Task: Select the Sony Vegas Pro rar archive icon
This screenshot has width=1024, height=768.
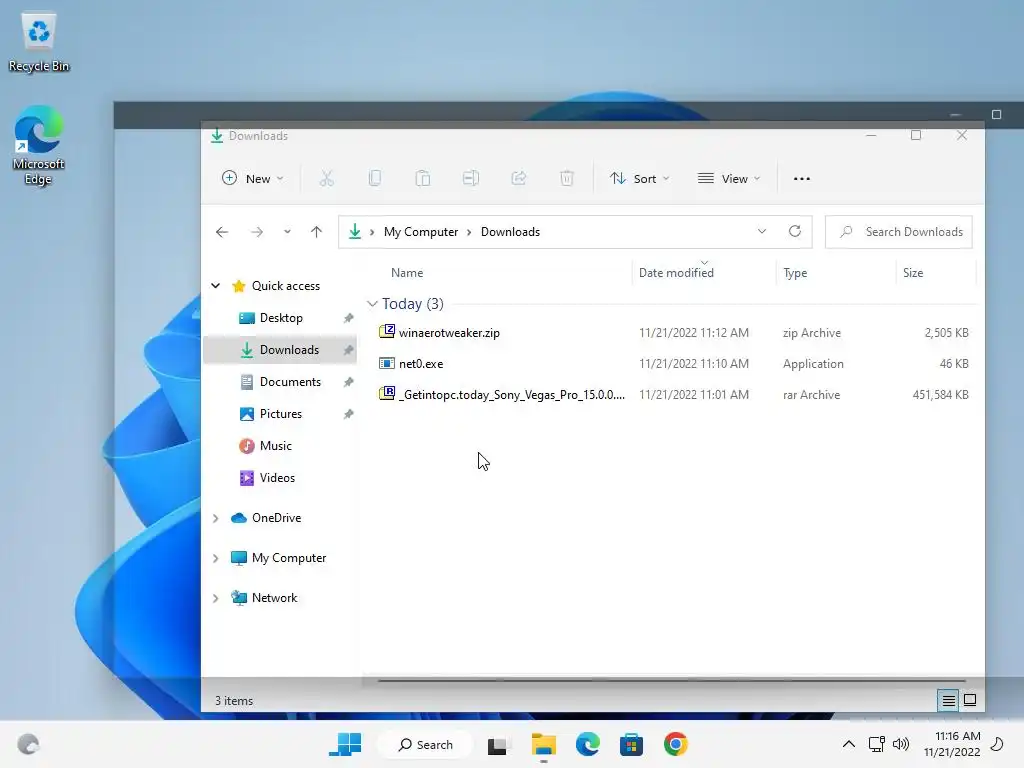Action: tap(387, 393)
